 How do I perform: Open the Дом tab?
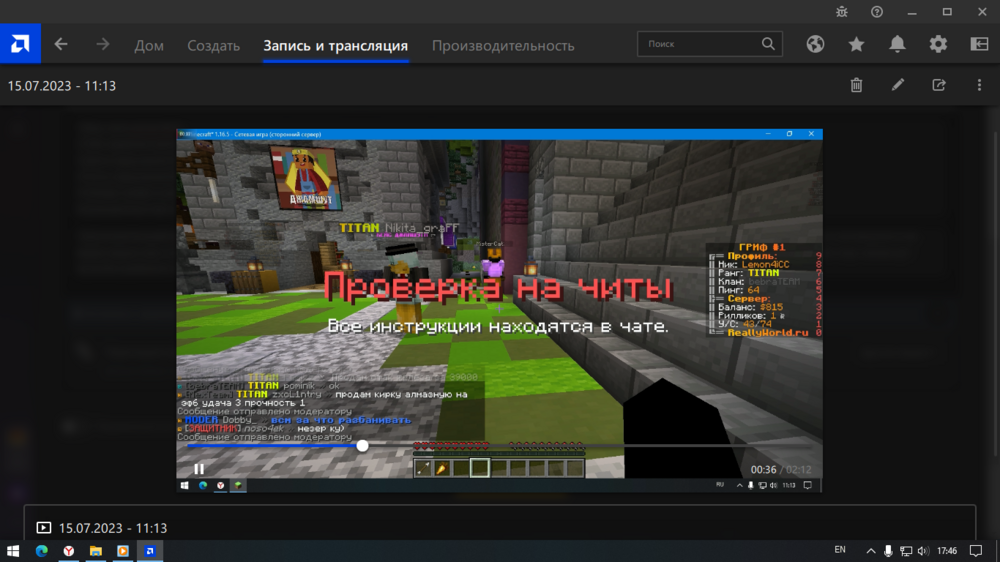149,45
